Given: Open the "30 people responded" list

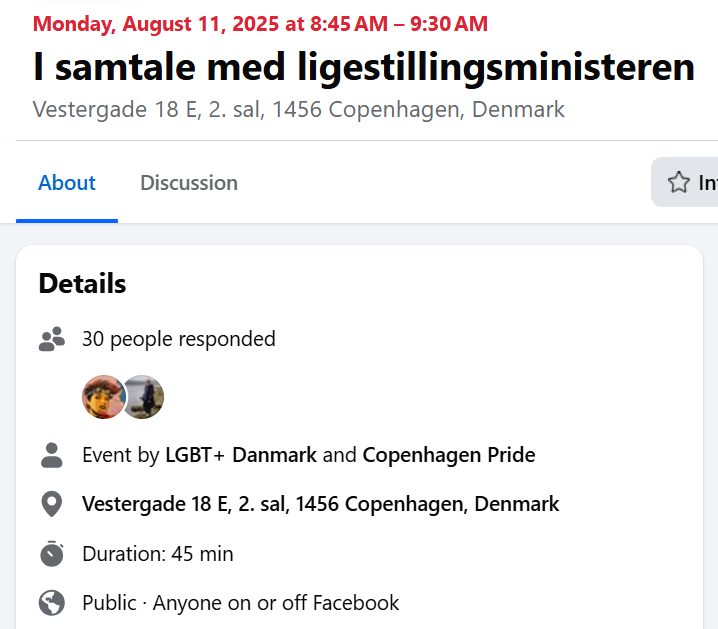Looking at the screenshot, I should (x=178, y=339).
